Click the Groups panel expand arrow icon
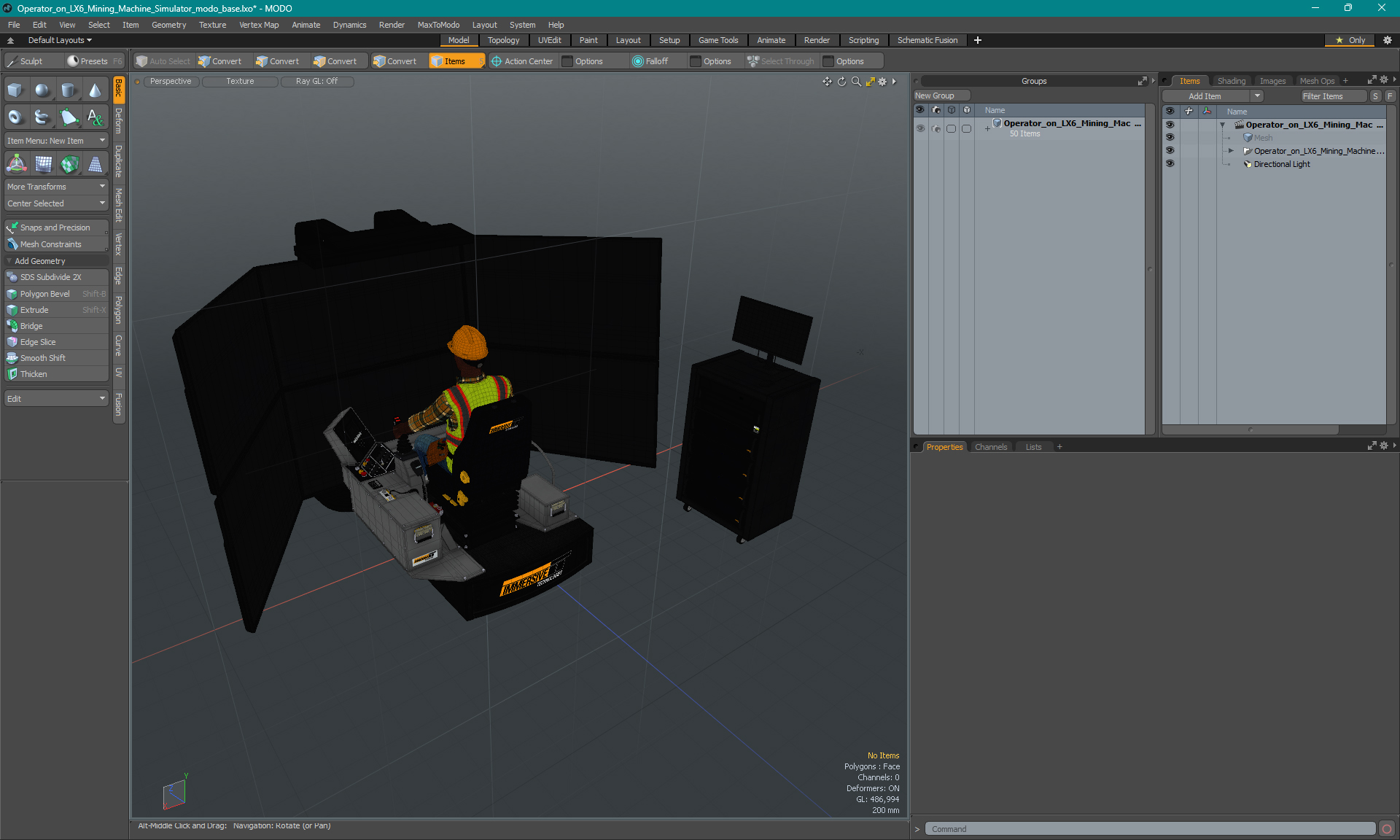Image resolution: width=1400 pixels, height=840 pixels. (x=1143, y=81)
